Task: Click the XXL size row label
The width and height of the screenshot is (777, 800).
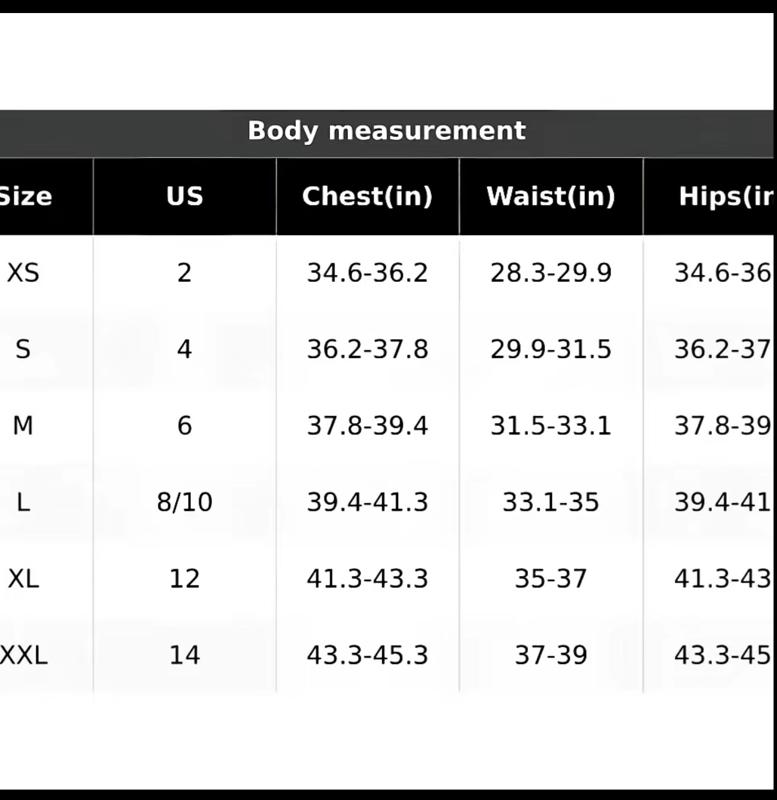Action: point(23,655)
